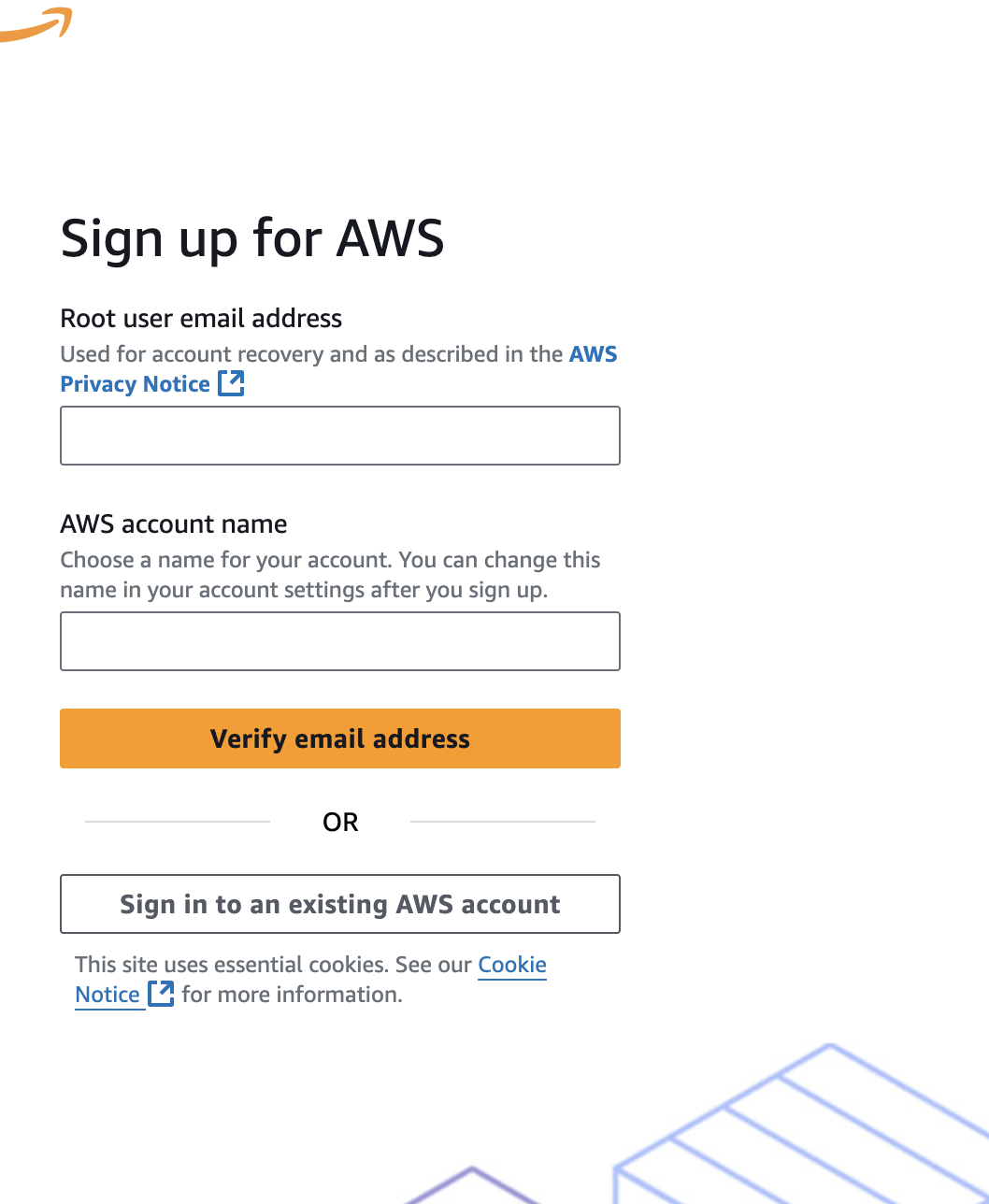This screenshot has width=989, height=1204.
Task: Click the AWS account name label
Action: tap(173, 523)
